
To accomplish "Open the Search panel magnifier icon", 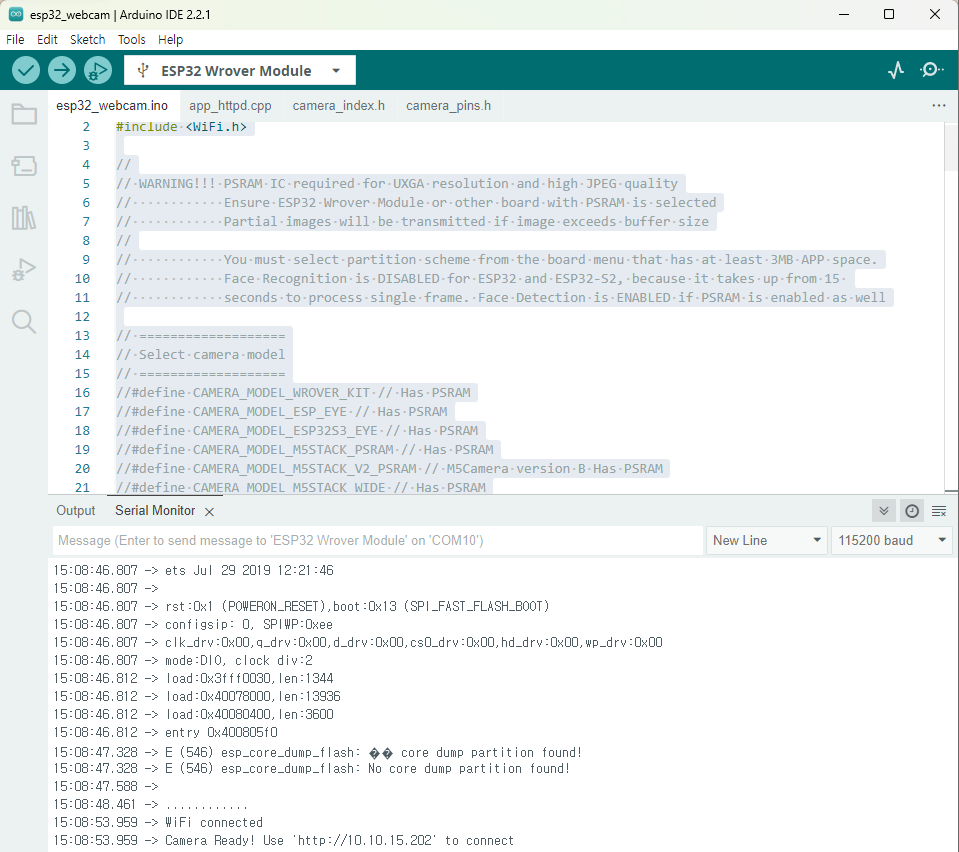I will click(x=24, y=322).
